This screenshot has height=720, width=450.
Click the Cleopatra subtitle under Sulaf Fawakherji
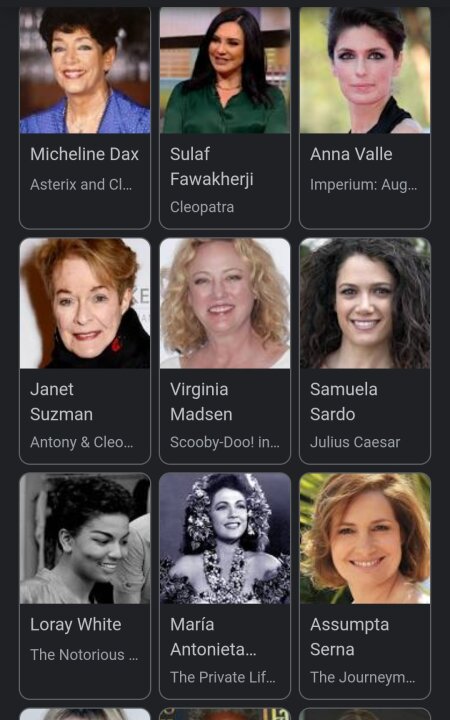pos(202,207)
